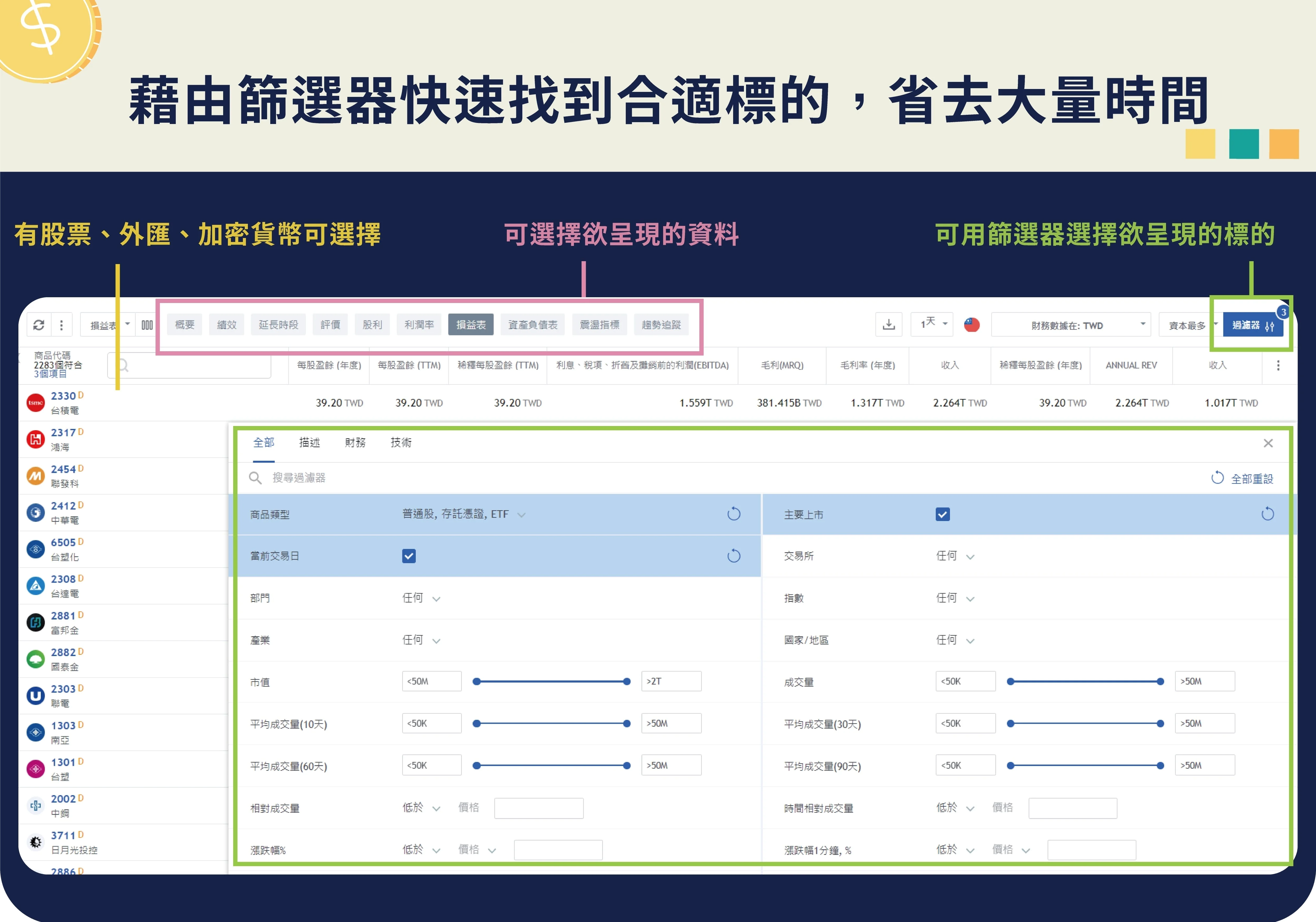Select the 技術 filter tab
The height and width of the screenshot is (922, 1316).
pyautogui.click(x=401, y=443)
